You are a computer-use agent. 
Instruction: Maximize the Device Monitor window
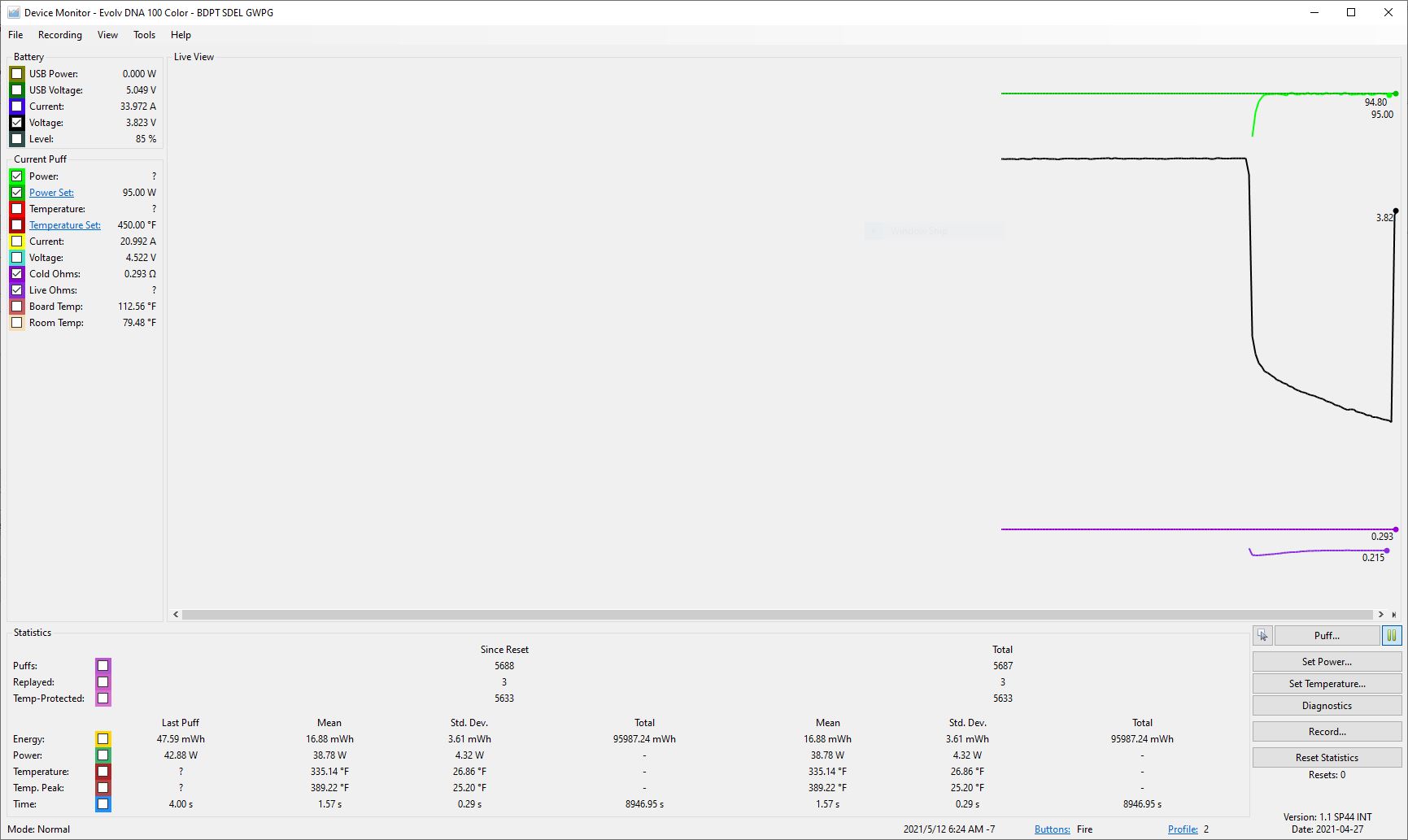[x=1351, y=12]
